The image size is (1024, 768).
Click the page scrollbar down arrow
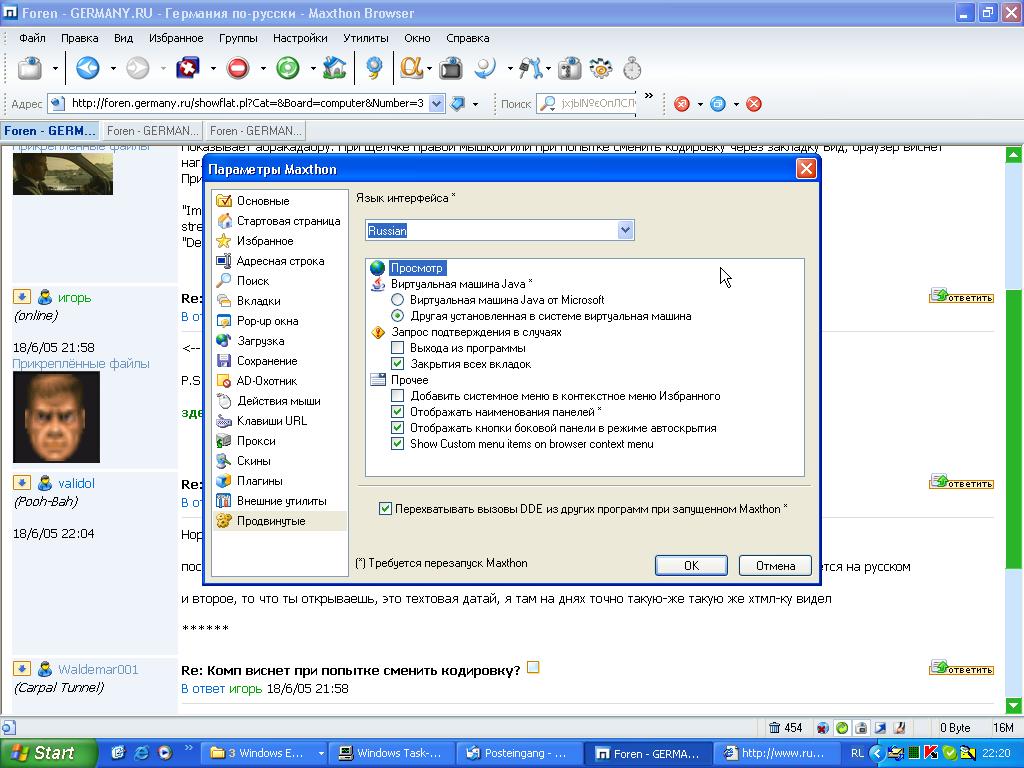click(1013, 705)
